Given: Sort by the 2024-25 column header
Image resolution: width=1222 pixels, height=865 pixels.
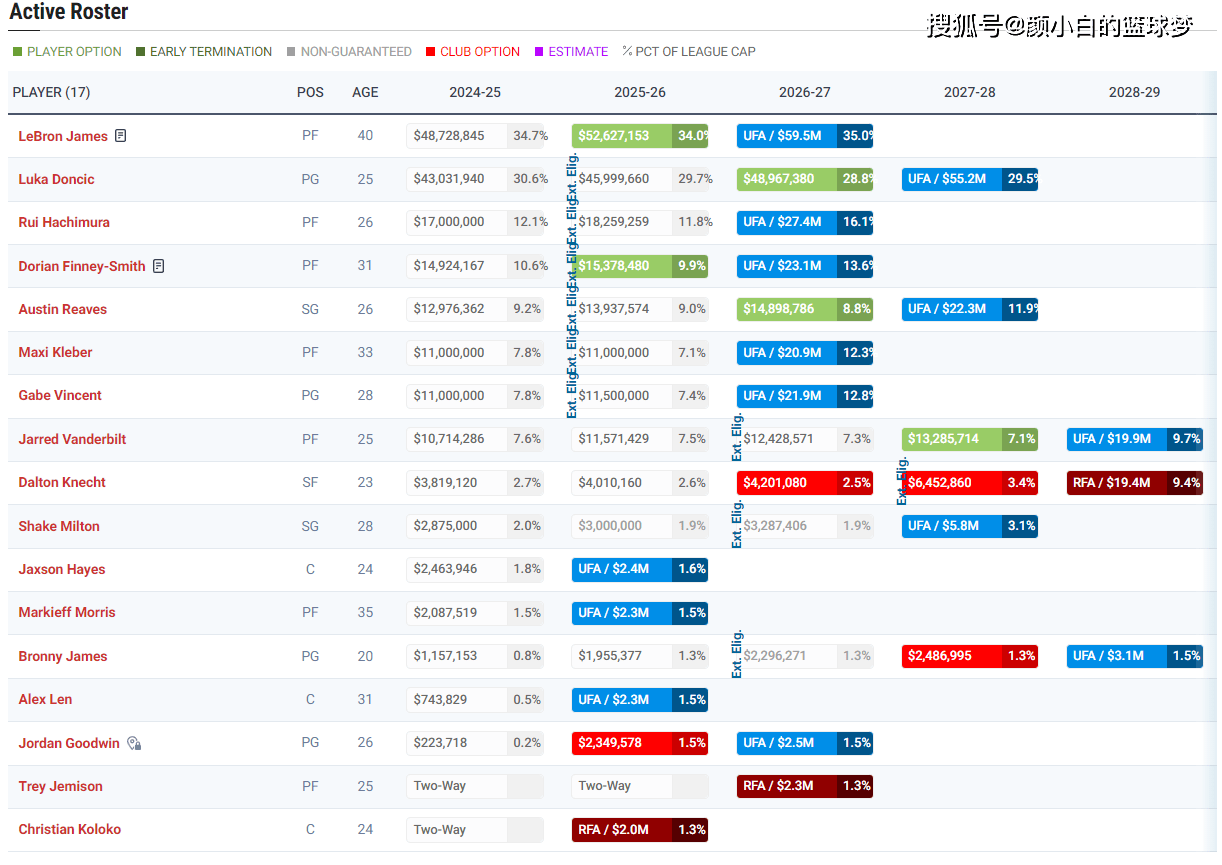Looking at the screenshot, I should click(475, 92).
